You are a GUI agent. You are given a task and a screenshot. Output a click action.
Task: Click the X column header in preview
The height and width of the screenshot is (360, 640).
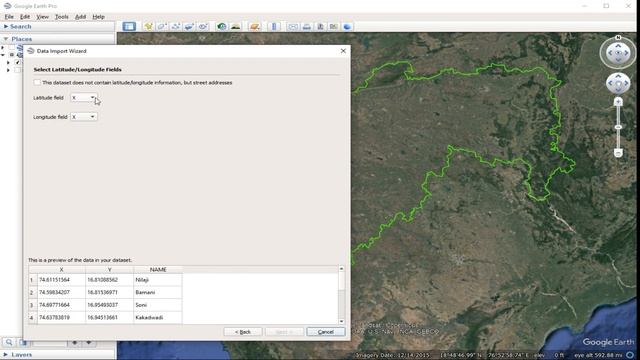pyautogui.click(x=61, y=269)
